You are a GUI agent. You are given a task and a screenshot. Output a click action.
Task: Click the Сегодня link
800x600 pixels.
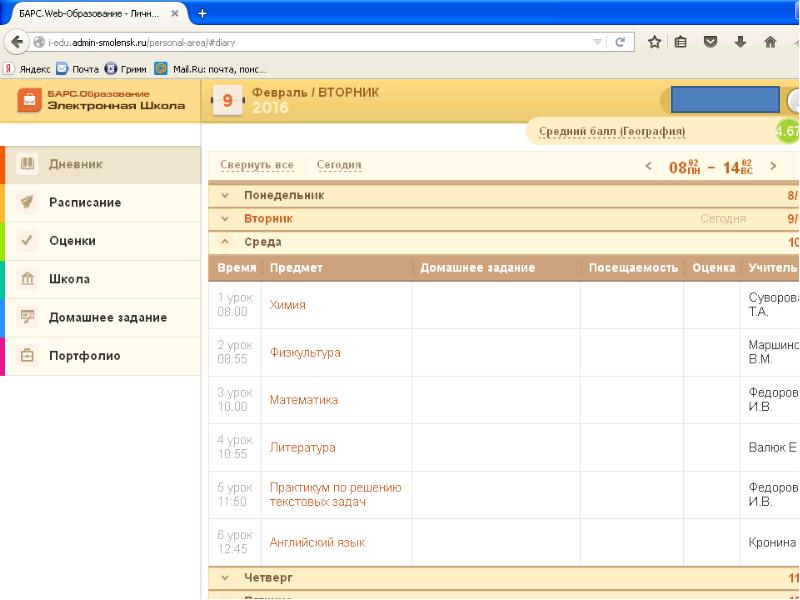tap(338, 165)
